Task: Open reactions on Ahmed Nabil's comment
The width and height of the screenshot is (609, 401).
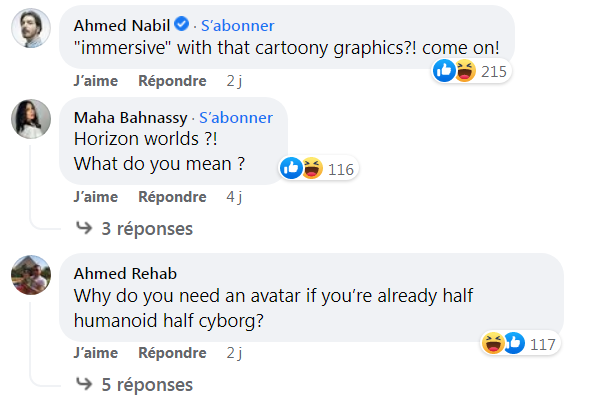Action: coord(471,71)
